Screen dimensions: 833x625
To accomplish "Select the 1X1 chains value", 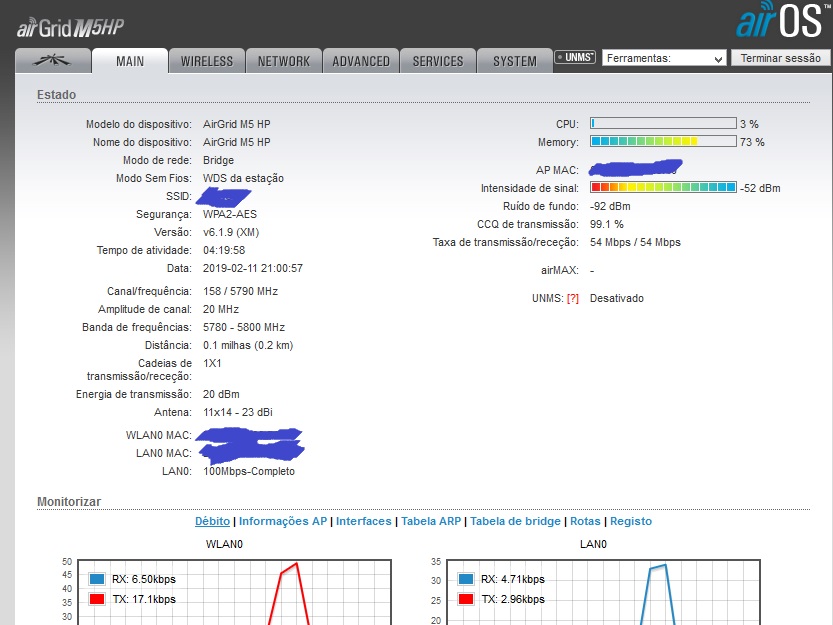I will pyautogui.click(x=212, y=364).
